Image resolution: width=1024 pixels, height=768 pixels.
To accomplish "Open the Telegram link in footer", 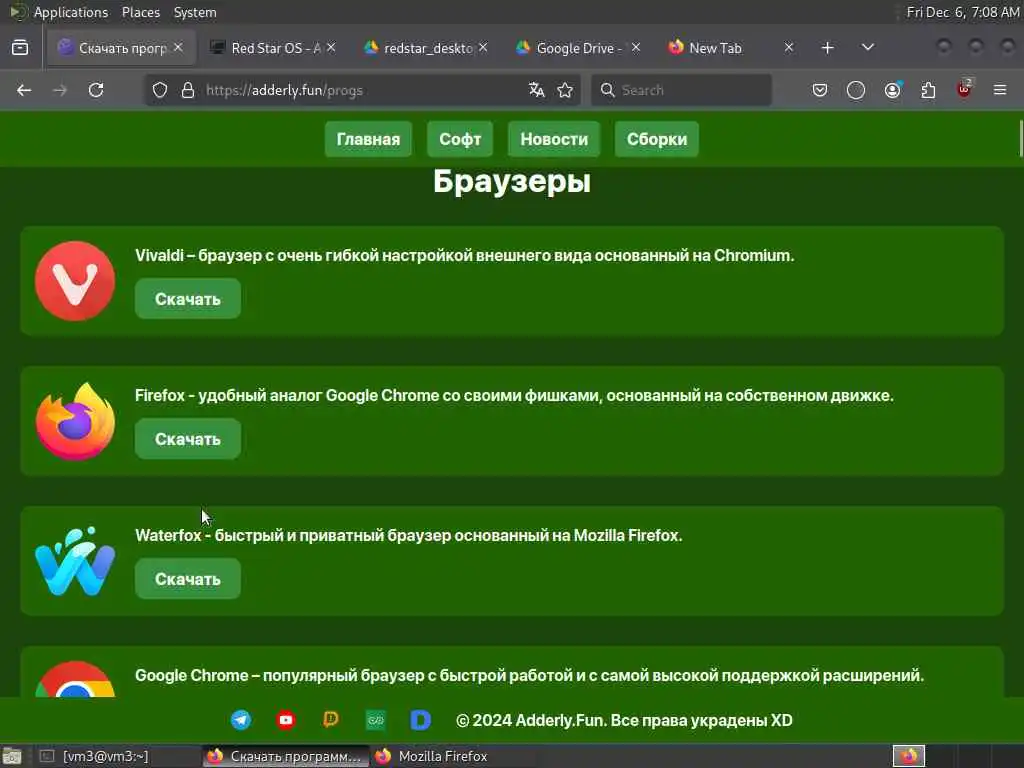I will [241, 720].
